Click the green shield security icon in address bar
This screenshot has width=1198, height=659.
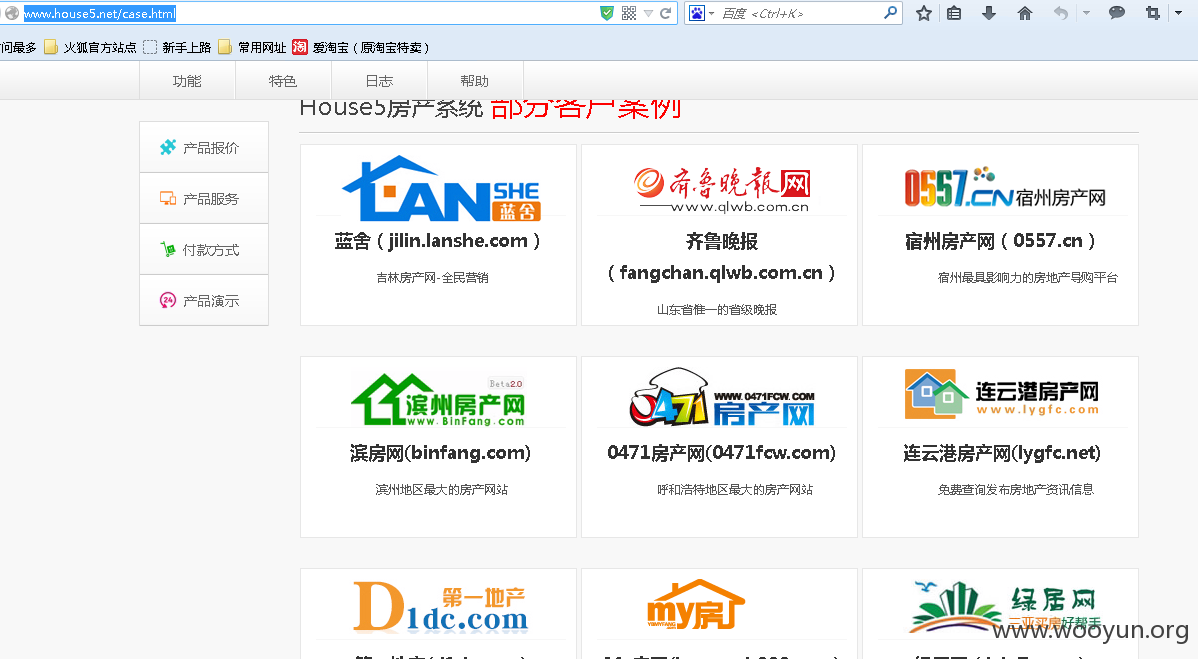pos(607,13)
